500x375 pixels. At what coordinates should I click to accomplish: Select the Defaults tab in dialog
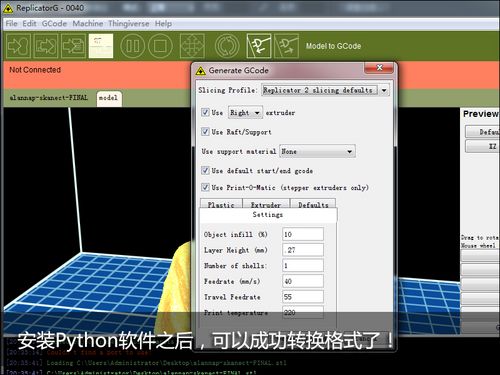coord(313,204)
